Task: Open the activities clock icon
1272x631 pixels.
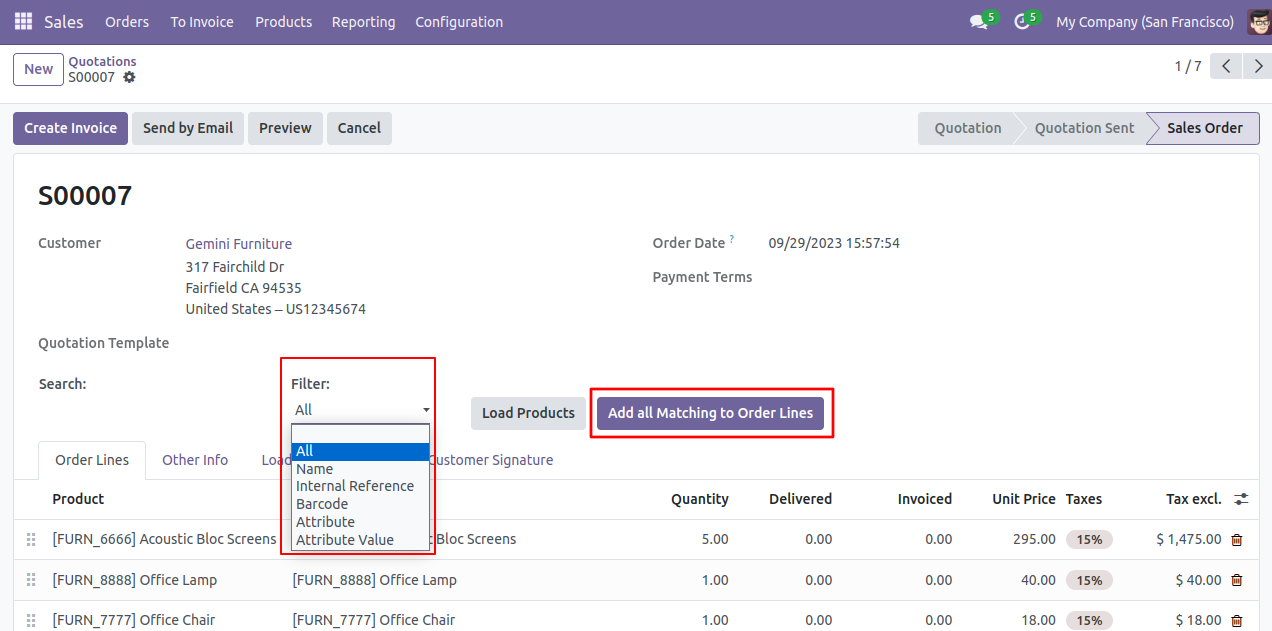Action: (x=1022, y=22)
